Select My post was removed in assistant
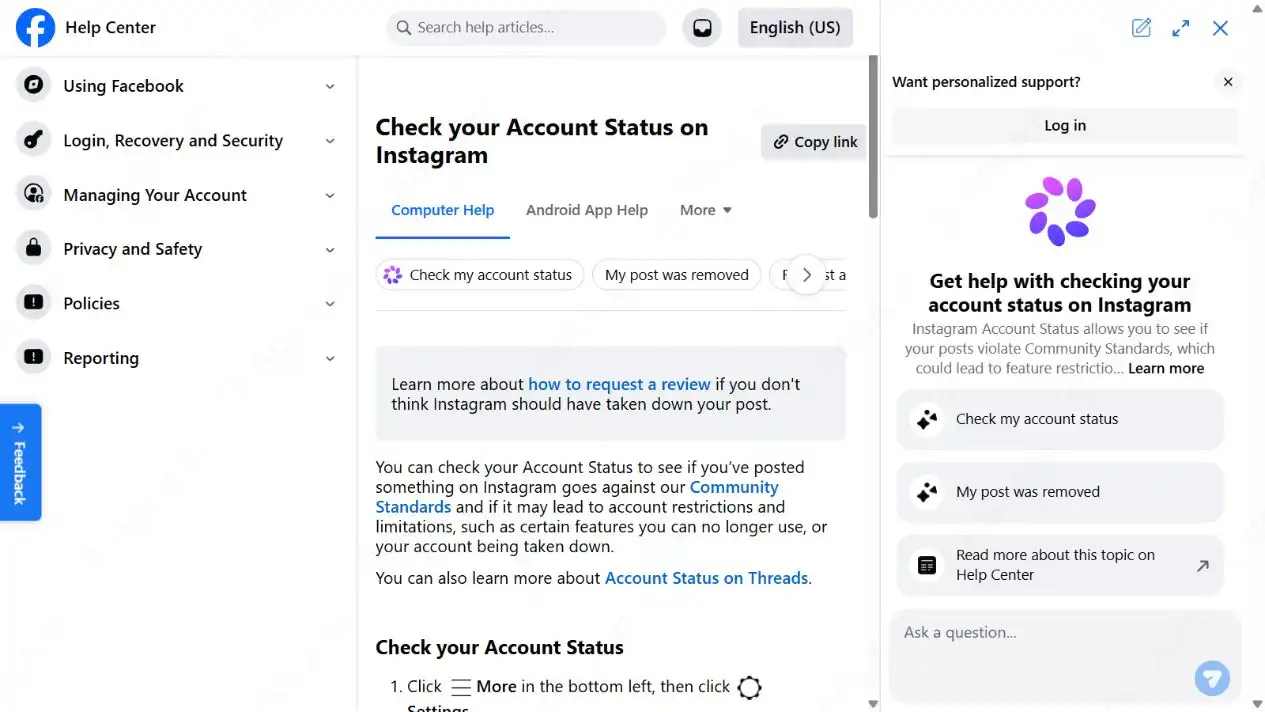This screenshot has height=712, width=1265. coord(1060,492)
